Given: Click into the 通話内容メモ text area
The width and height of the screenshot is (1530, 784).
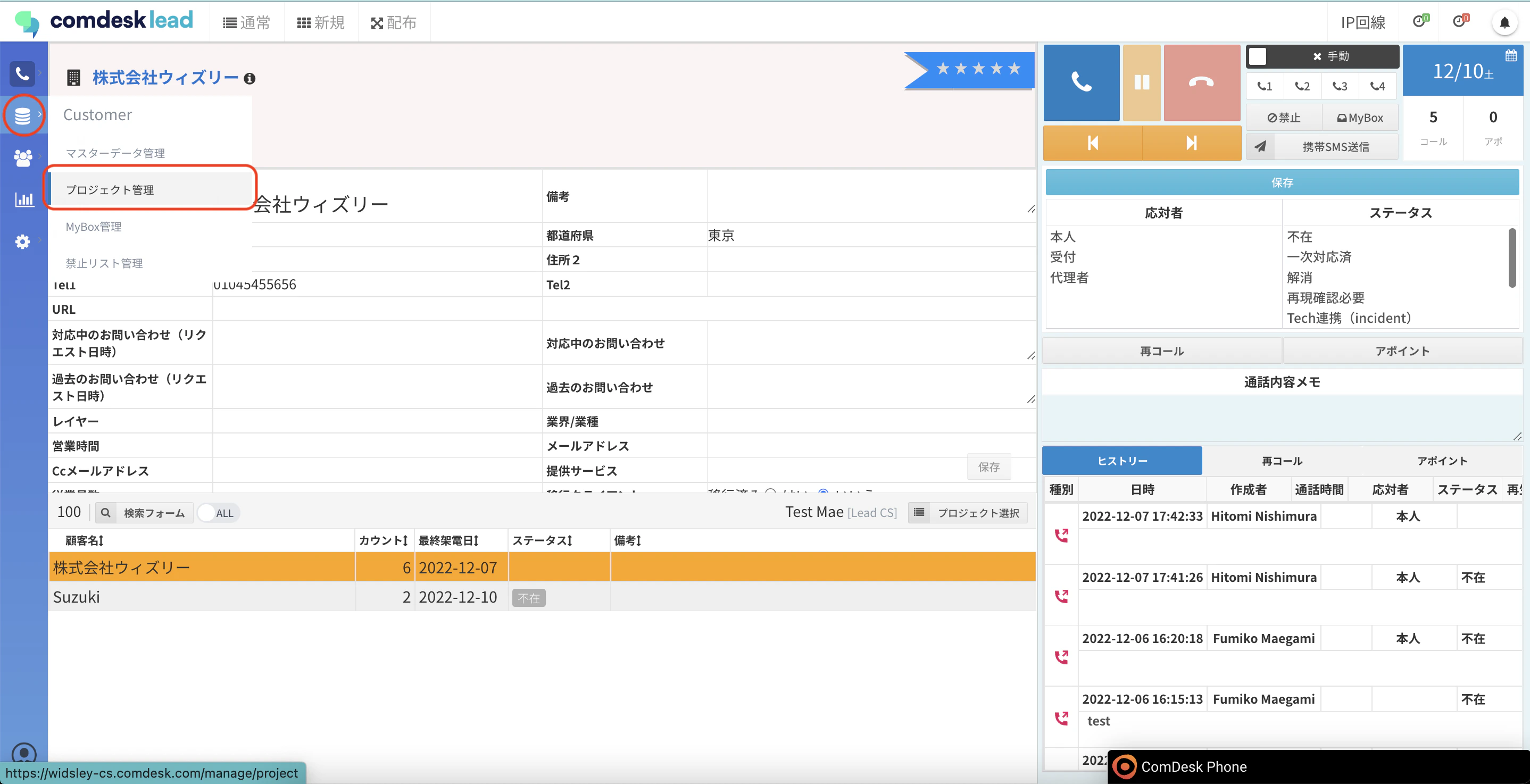Looking at the screenshot, I should coord(1282,418).
